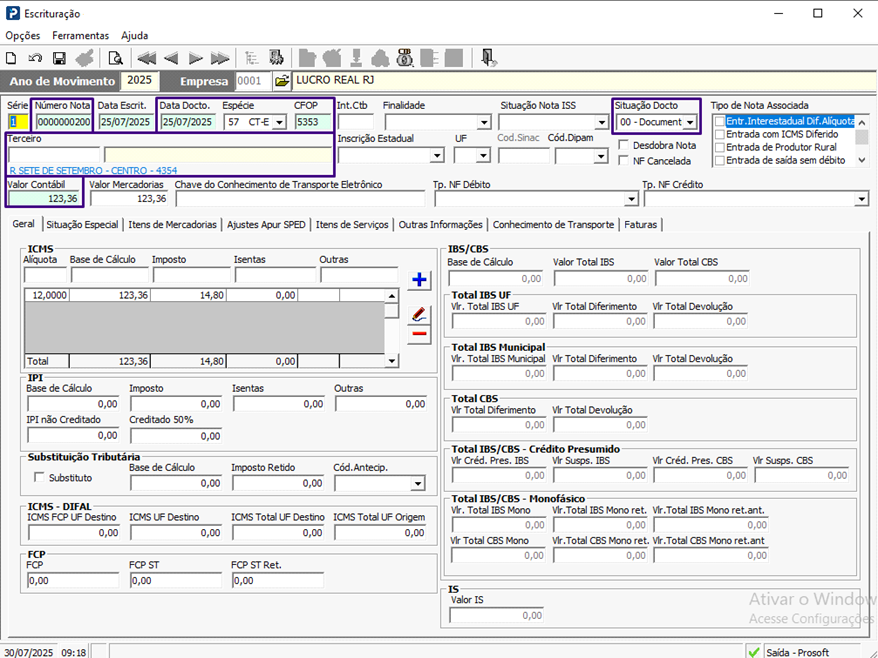Expand the Situação Docto dropdown
Image resolution: width=878 pixels, height=658 pixels.
pyautogui.click(x=689, y=123)
